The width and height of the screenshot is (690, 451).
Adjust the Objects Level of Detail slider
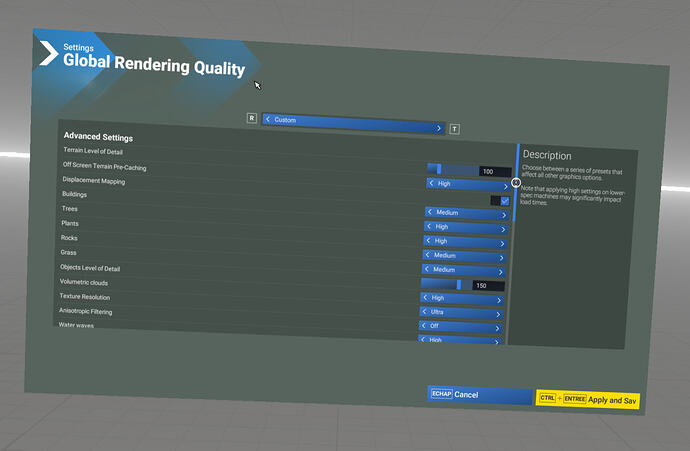pos(446,284)
